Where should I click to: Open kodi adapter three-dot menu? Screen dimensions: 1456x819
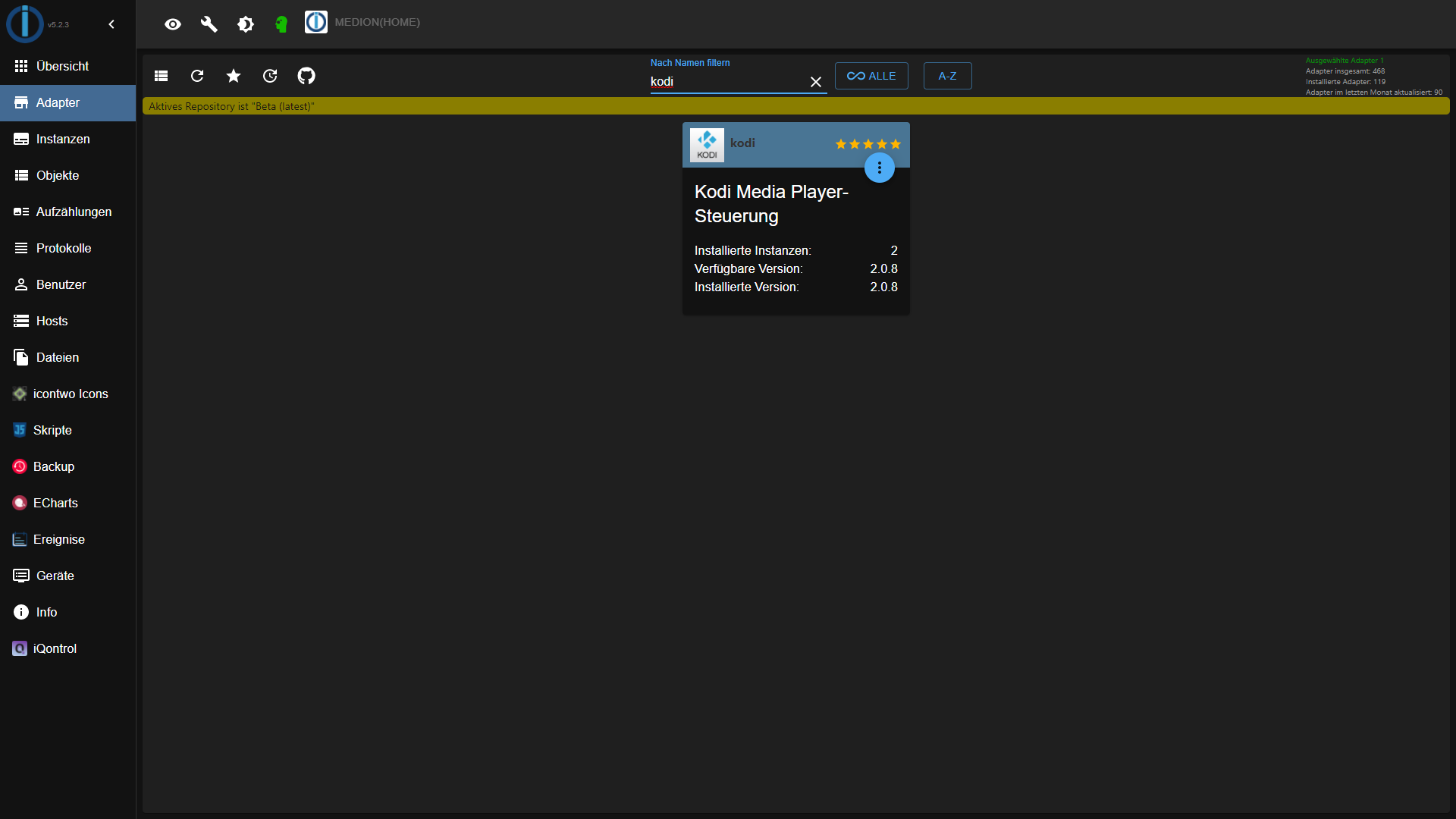click(x=880, y=168)
